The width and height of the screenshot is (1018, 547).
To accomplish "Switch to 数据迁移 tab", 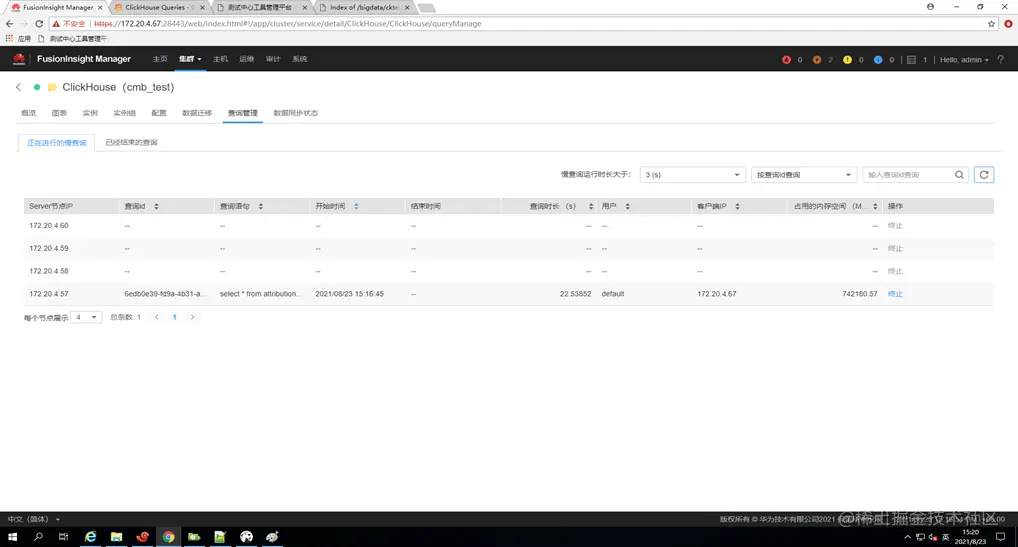I will (x=197, y=113).
